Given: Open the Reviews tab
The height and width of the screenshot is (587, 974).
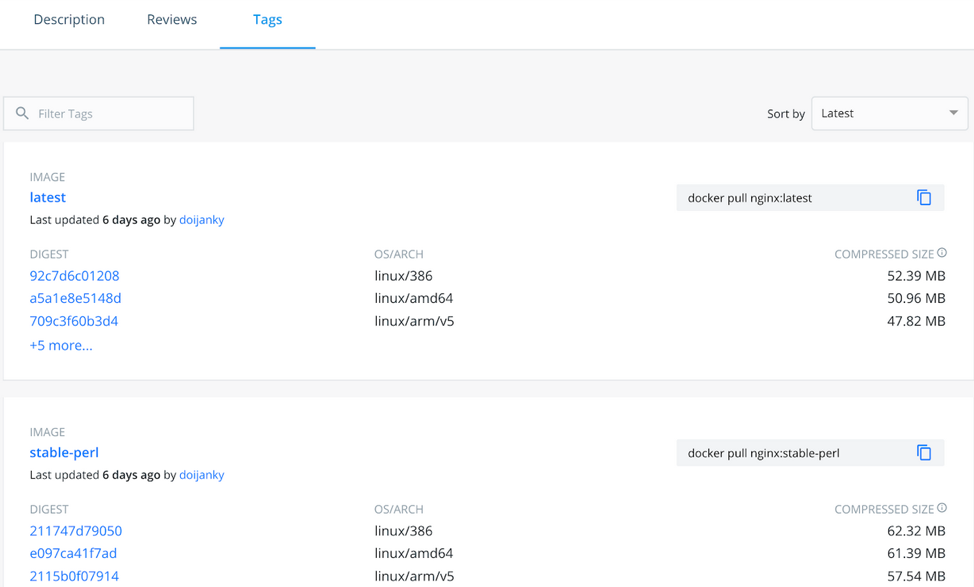Looking at the screenshot, I should tap(172, 20).
